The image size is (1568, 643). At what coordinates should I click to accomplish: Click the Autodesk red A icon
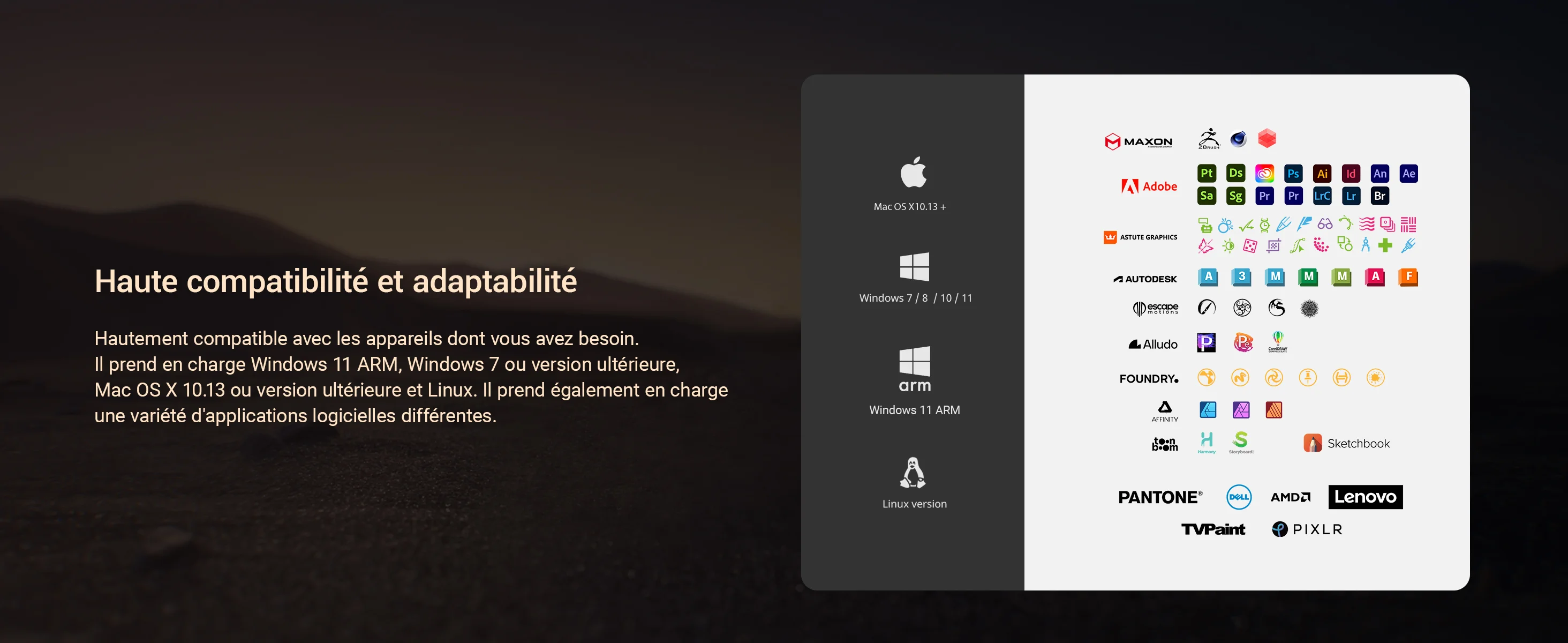tap(1375, 277)
